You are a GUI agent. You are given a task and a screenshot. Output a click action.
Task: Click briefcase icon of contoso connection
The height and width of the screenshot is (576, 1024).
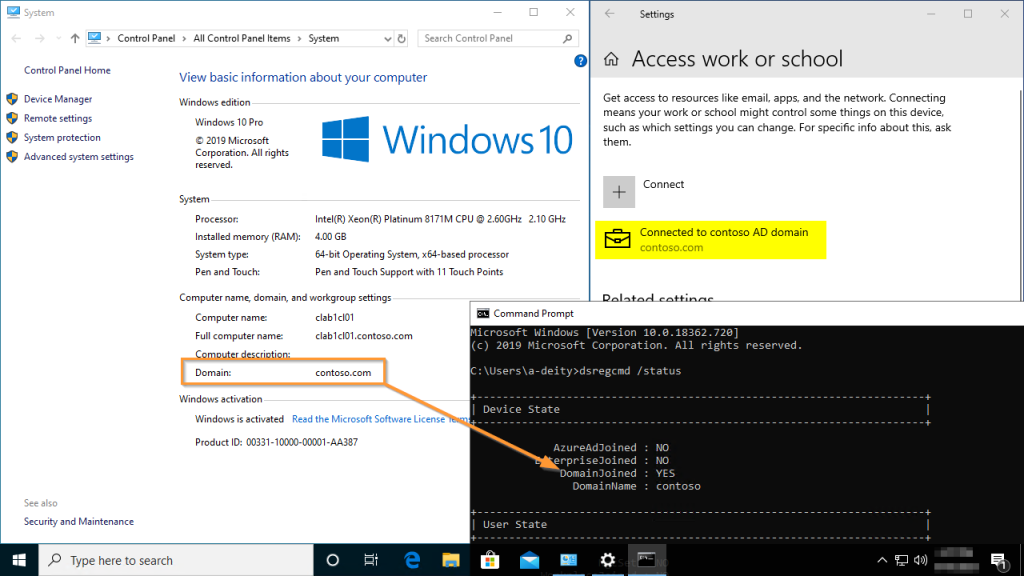[x=617, y=239]
